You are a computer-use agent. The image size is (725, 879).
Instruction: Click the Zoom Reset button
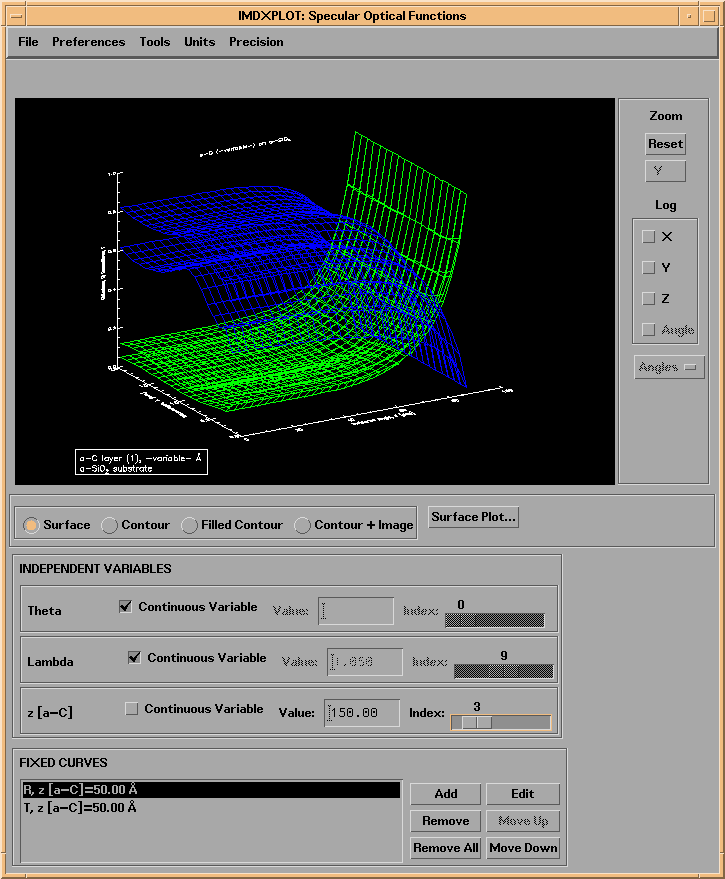click(x=666, y=144)
